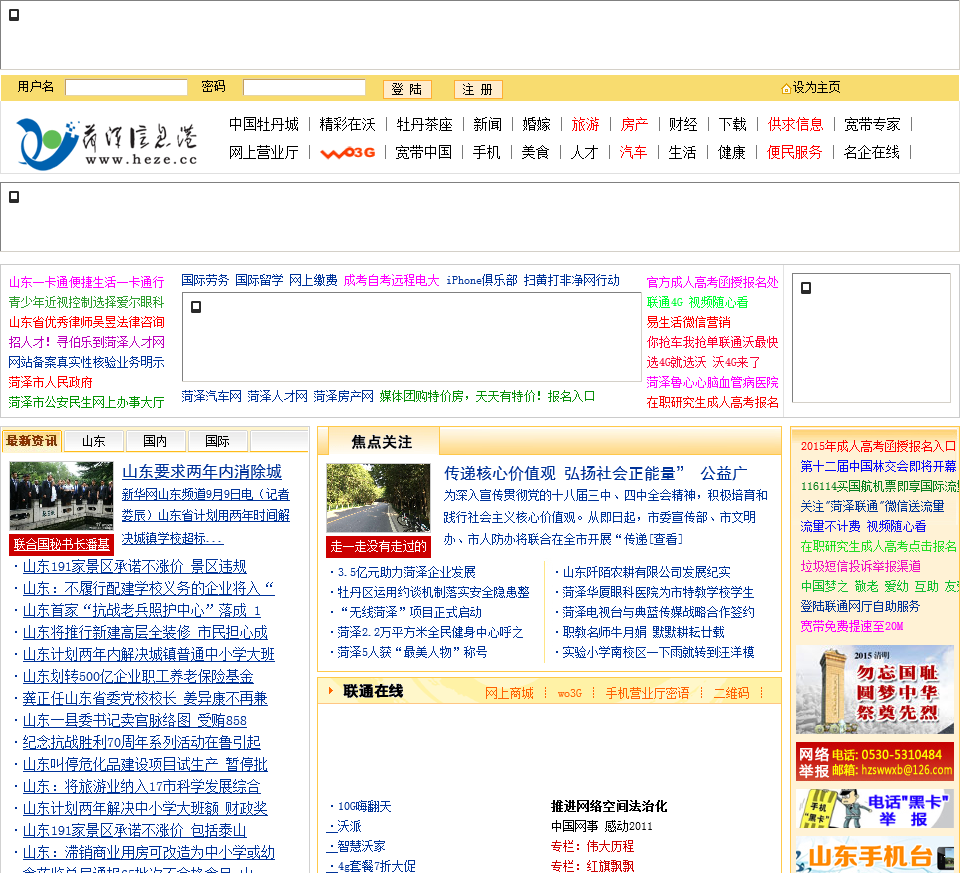
Task: Open 精彩在沃 navigation item
Action: [x=347, y=124]
